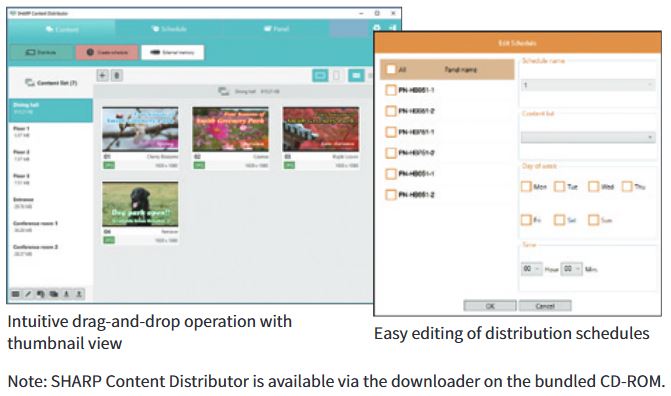Open the Hour time dropdown
671x396 pixels.
tap(531, 269)
